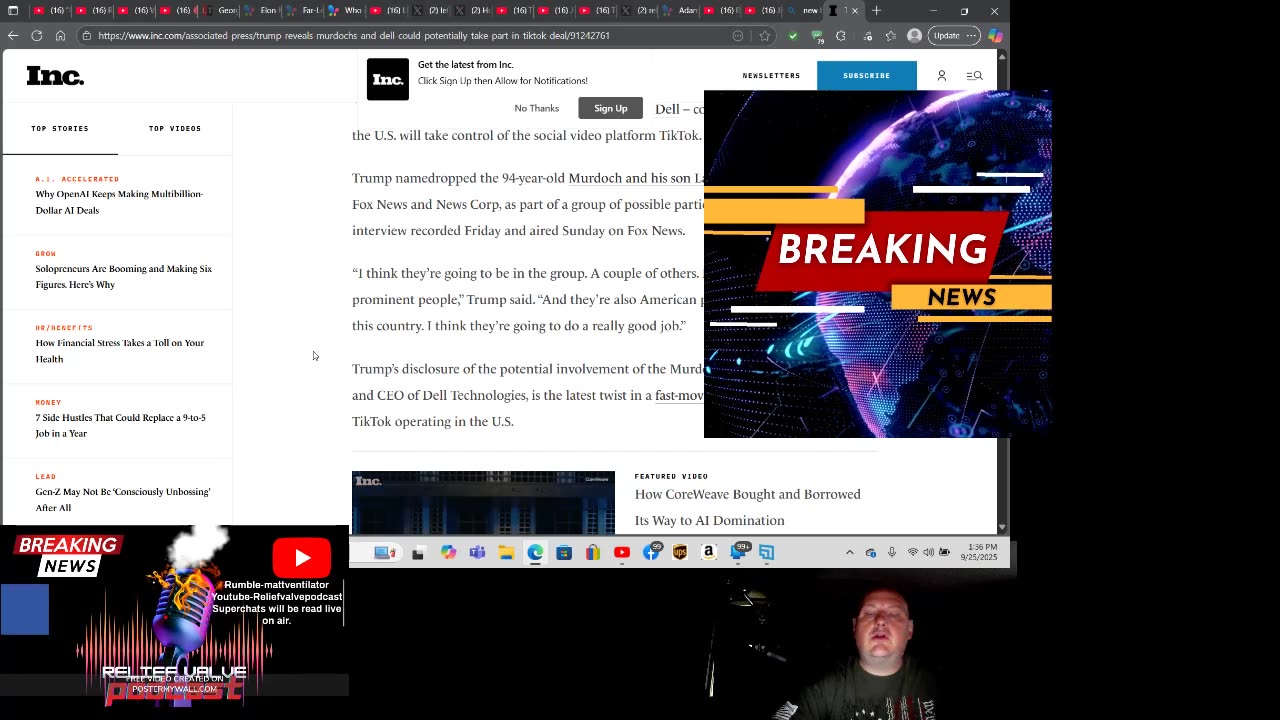Viewport: 1280px width, 720px height.
Task: Click the Sign Up notification button
Action: coord(610,108)
